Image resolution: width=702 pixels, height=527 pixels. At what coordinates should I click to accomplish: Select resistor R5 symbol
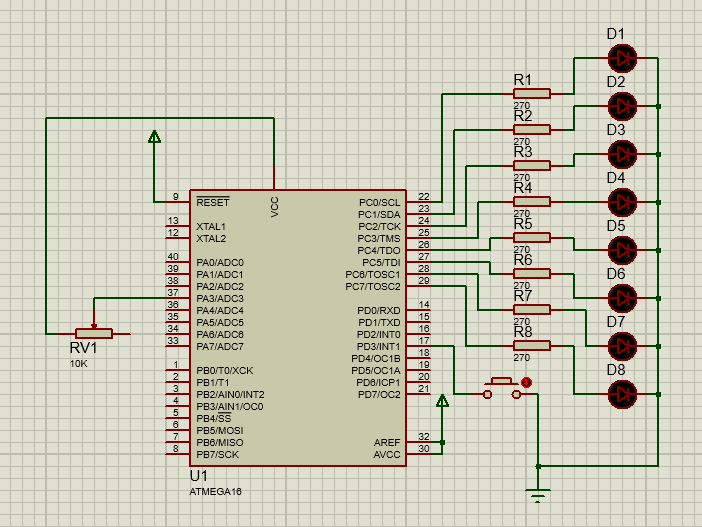coord(532,238)
